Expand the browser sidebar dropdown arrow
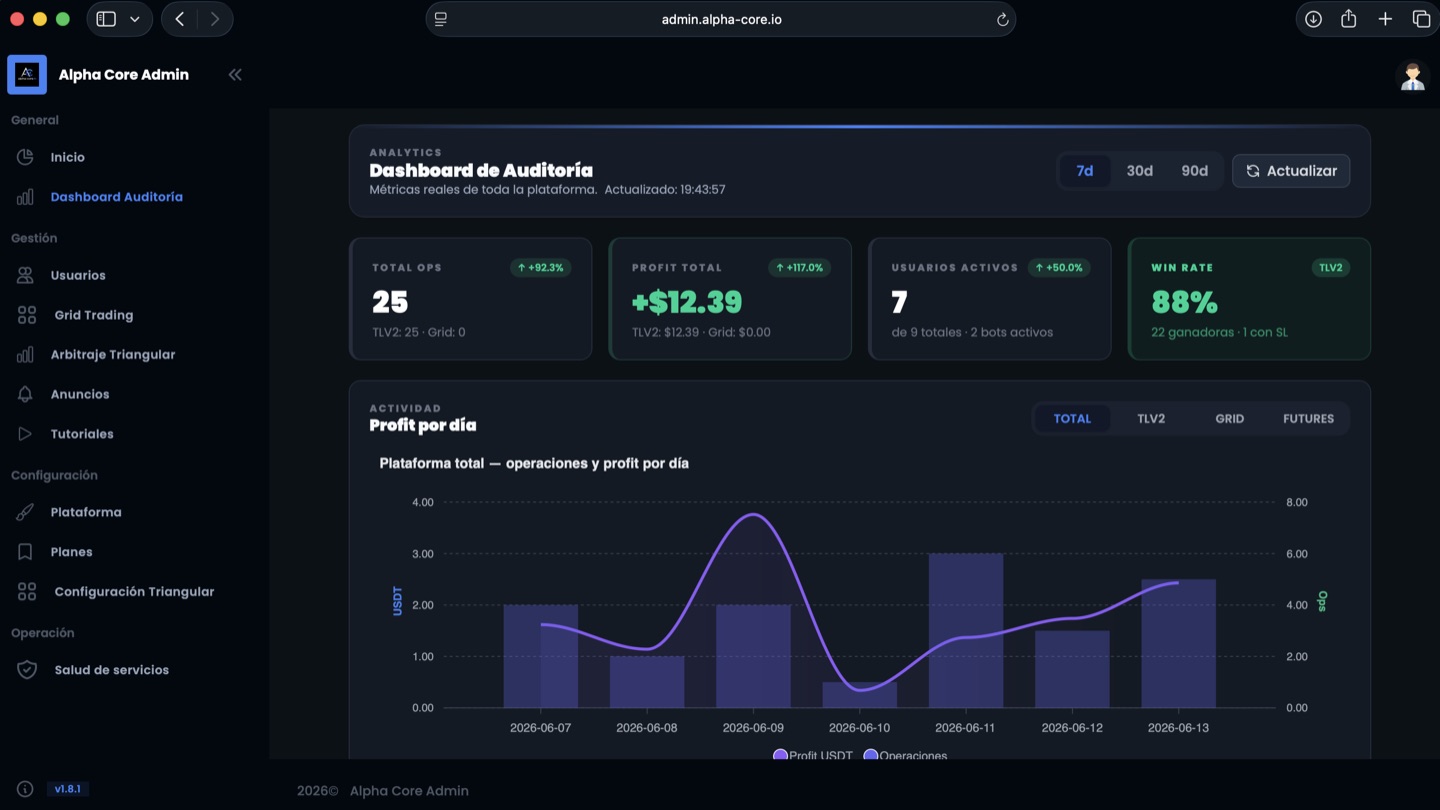This screenshot has width=1440, height=810. click(135, 19)
